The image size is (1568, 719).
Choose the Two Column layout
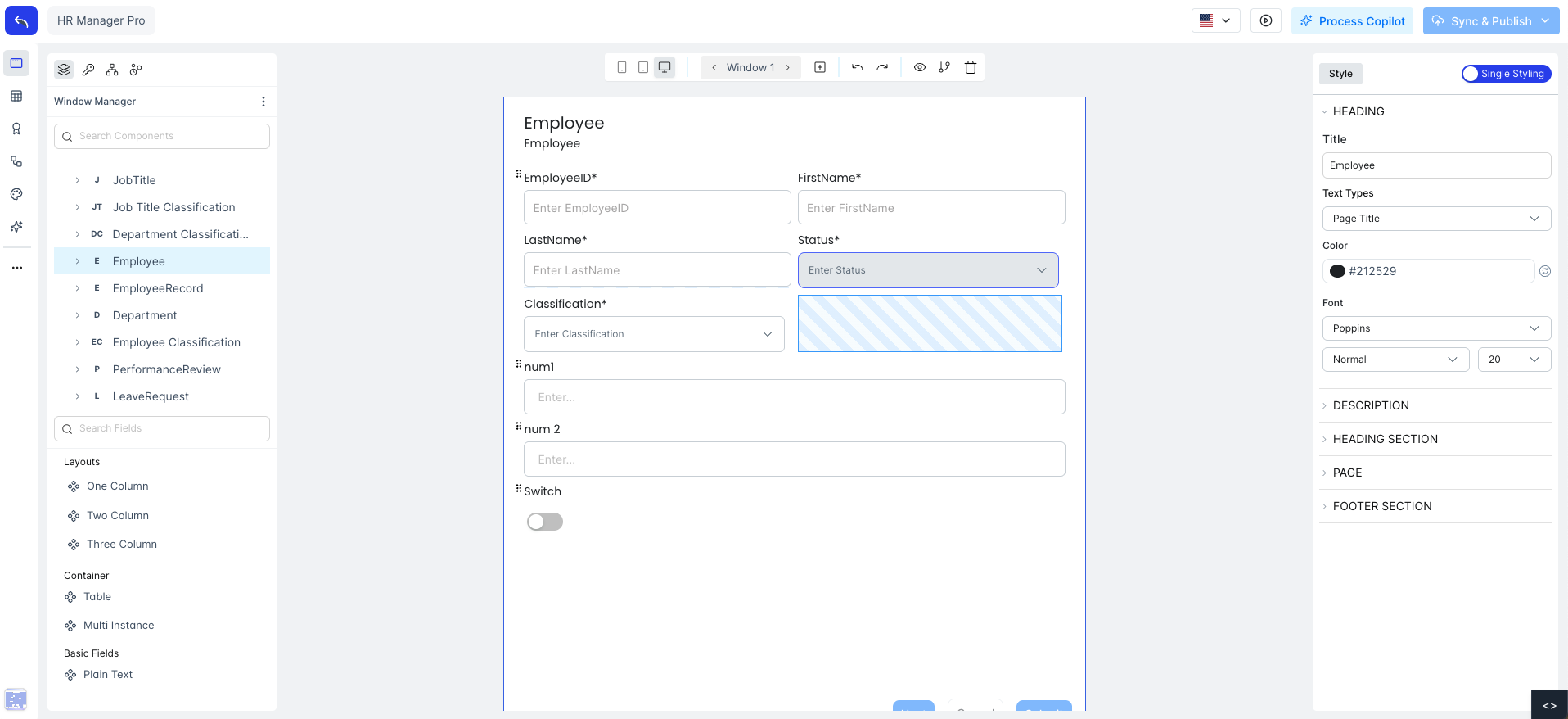[117, 516]
